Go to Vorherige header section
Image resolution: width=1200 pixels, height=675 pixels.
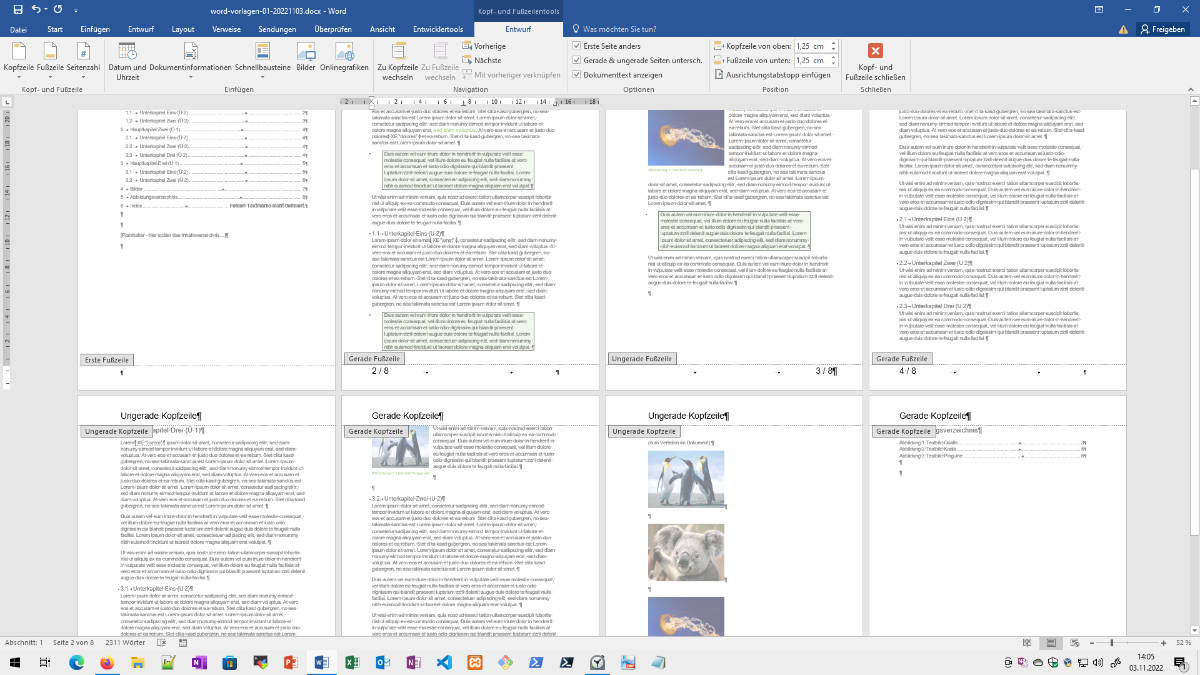[x=483, y=46]
